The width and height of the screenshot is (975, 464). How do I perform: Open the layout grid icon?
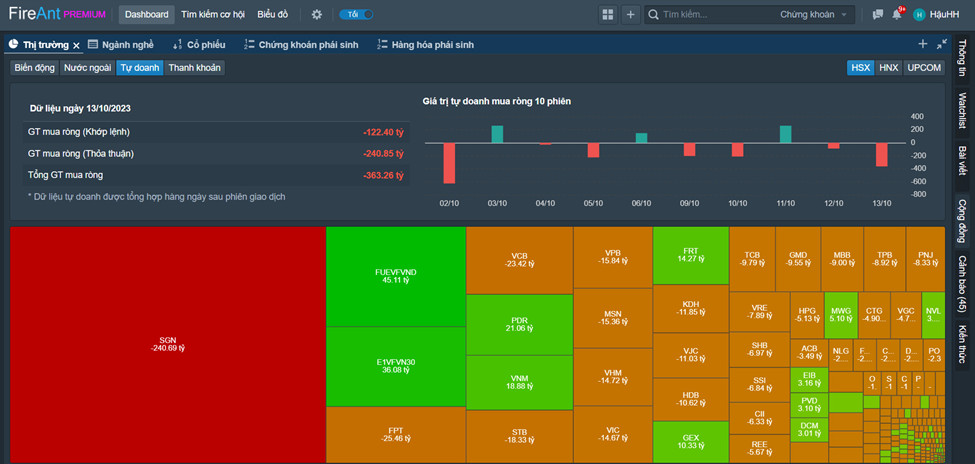coord(608,14)
